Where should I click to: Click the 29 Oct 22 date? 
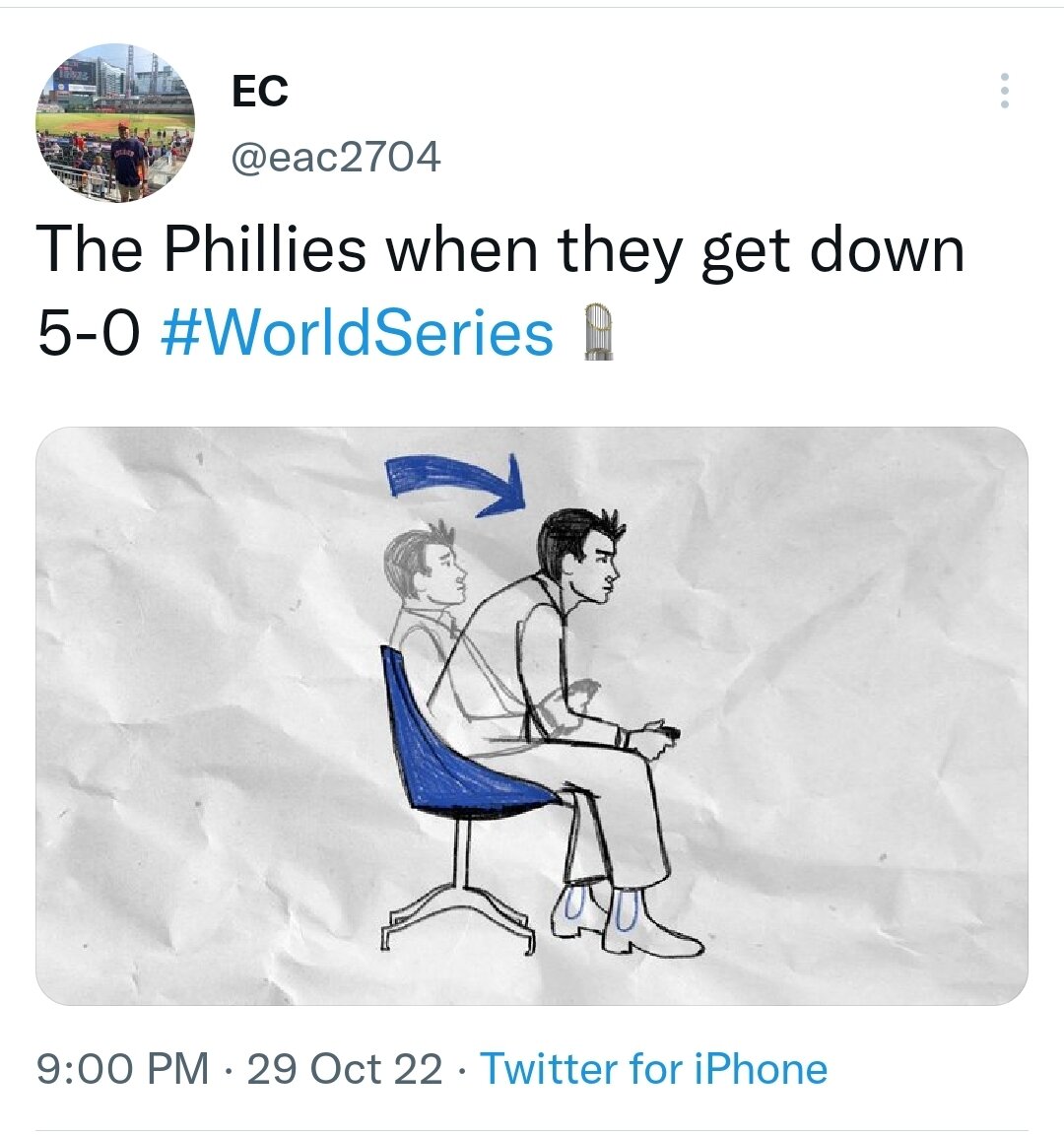point(345,1069)
